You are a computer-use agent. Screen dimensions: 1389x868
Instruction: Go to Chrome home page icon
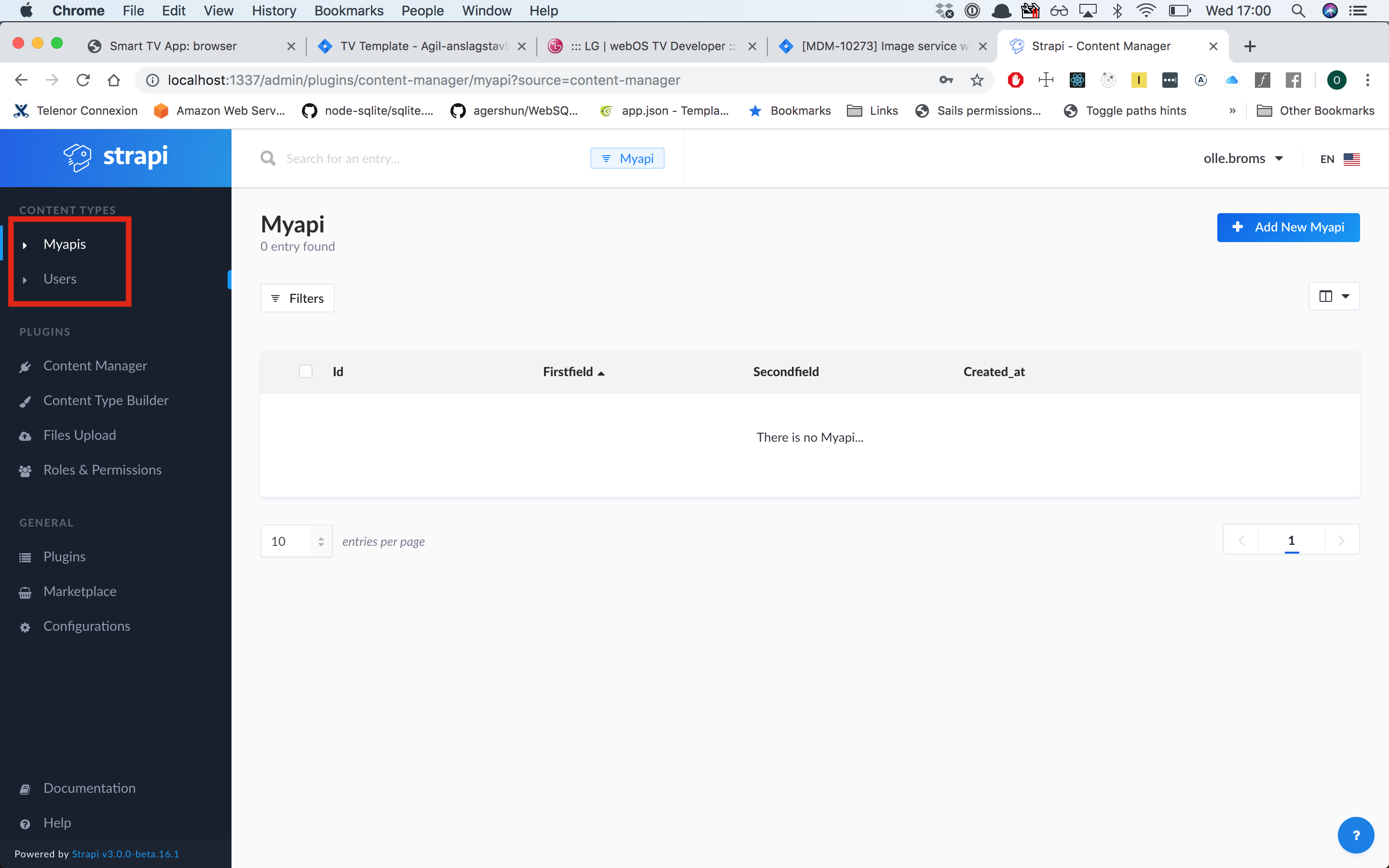point(114,81)
